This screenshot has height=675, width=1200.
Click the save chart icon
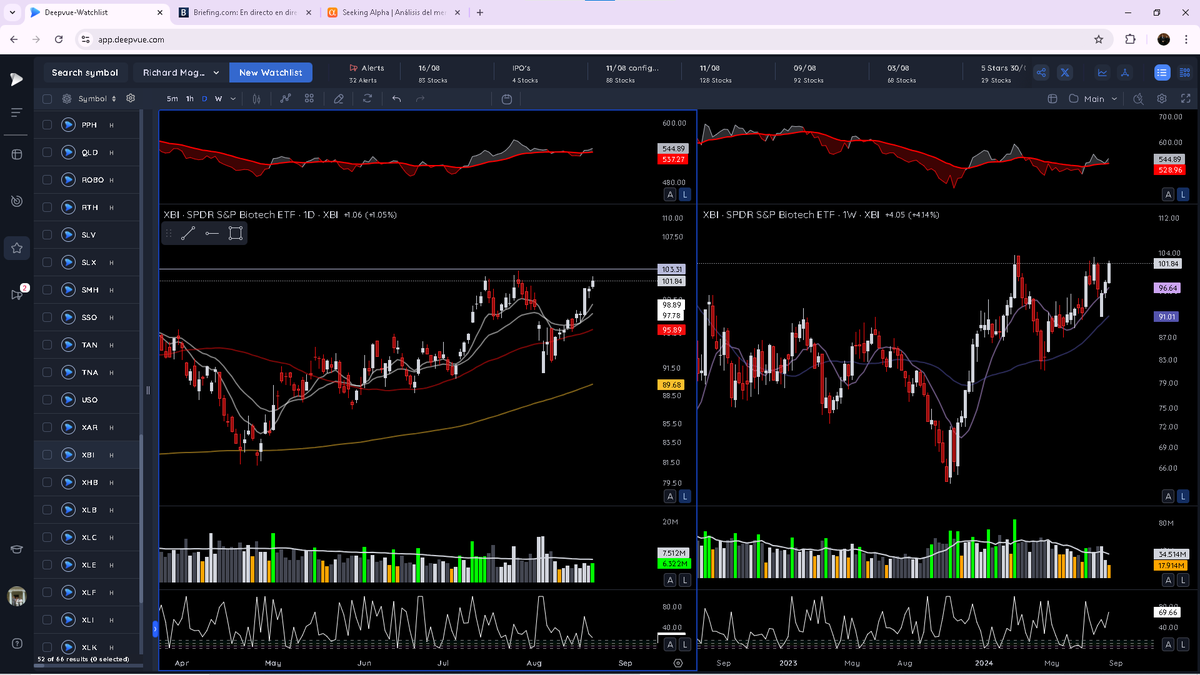click(x=507, y=99)
